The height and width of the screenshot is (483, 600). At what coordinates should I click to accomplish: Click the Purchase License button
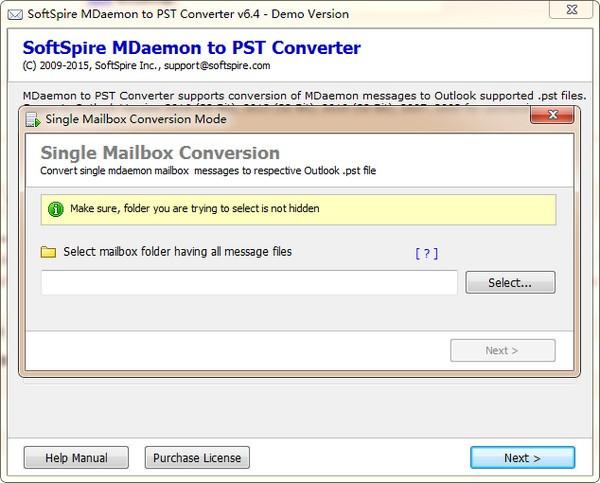click(197, 458)
